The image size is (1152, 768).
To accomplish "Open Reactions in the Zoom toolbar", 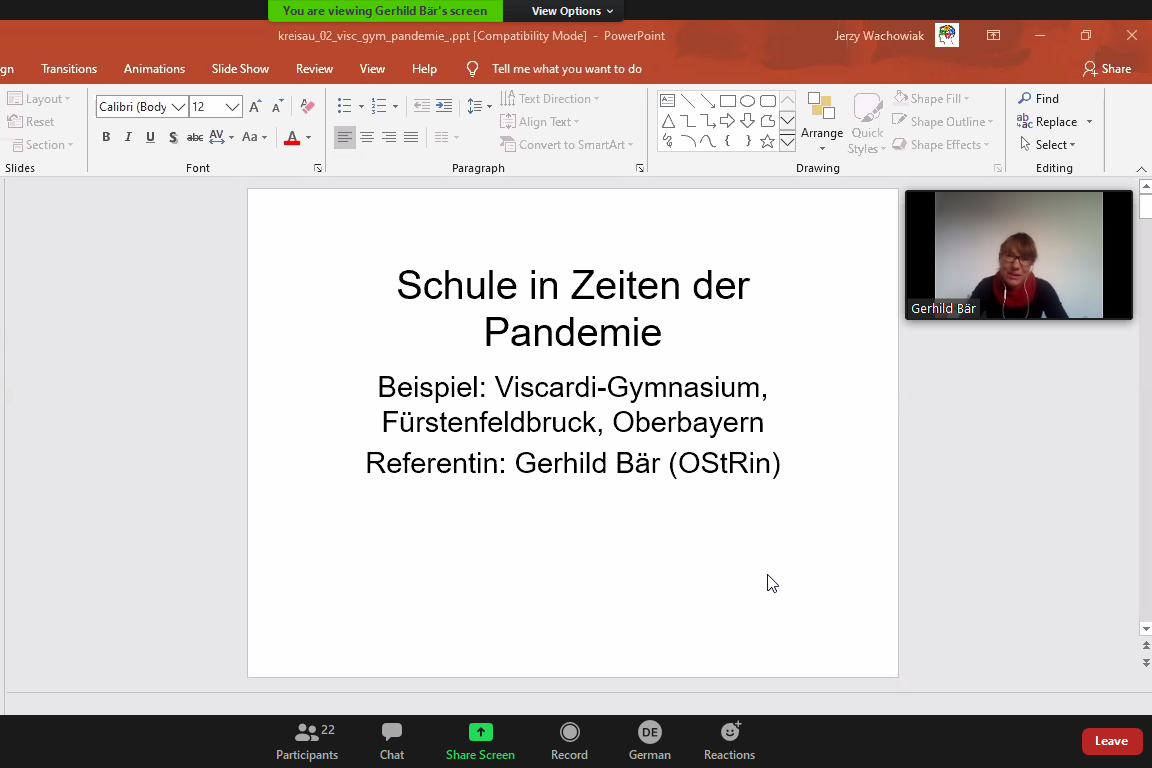I will 729,741.
